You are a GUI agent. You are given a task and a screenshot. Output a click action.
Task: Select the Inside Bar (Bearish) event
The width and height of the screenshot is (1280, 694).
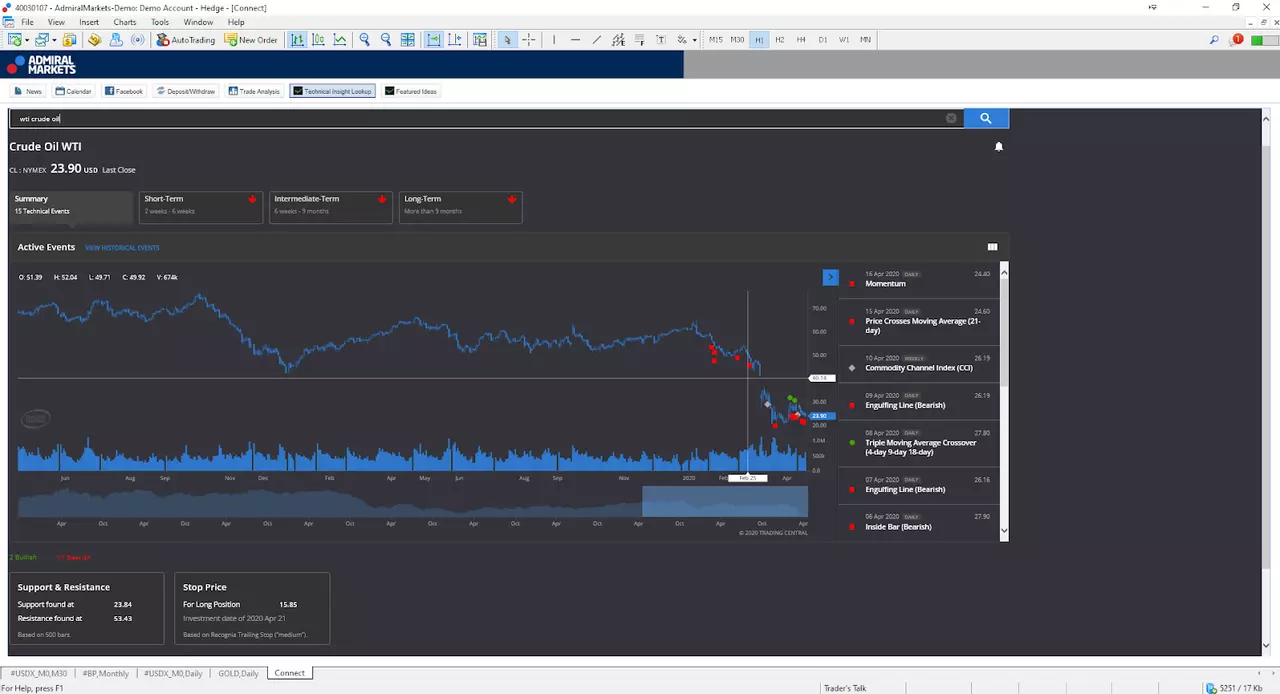click(918, 522)
